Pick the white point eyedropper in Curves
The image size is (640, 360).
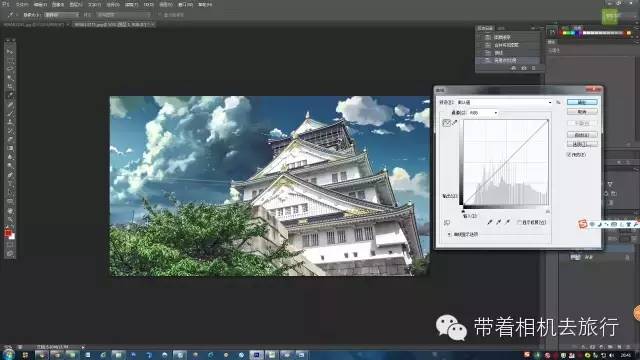(508, 222)
